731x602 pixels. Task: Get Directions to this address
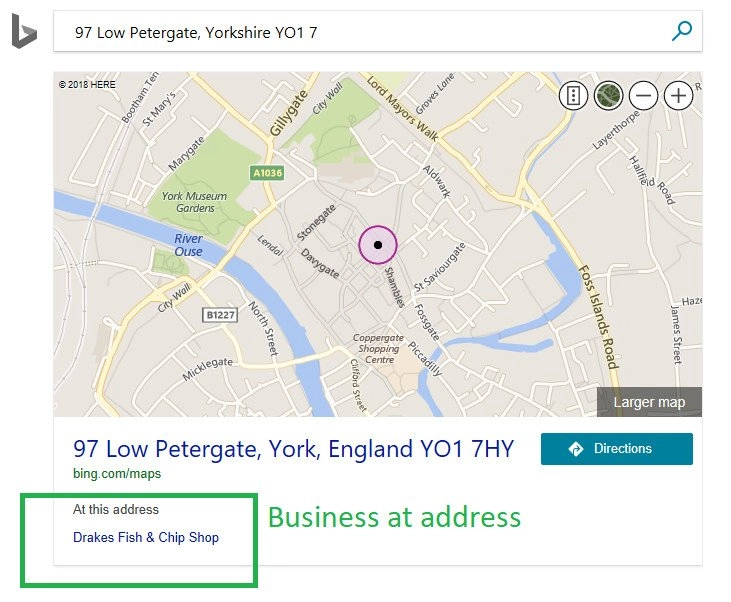pyautogui.click(x=616, y=449)
